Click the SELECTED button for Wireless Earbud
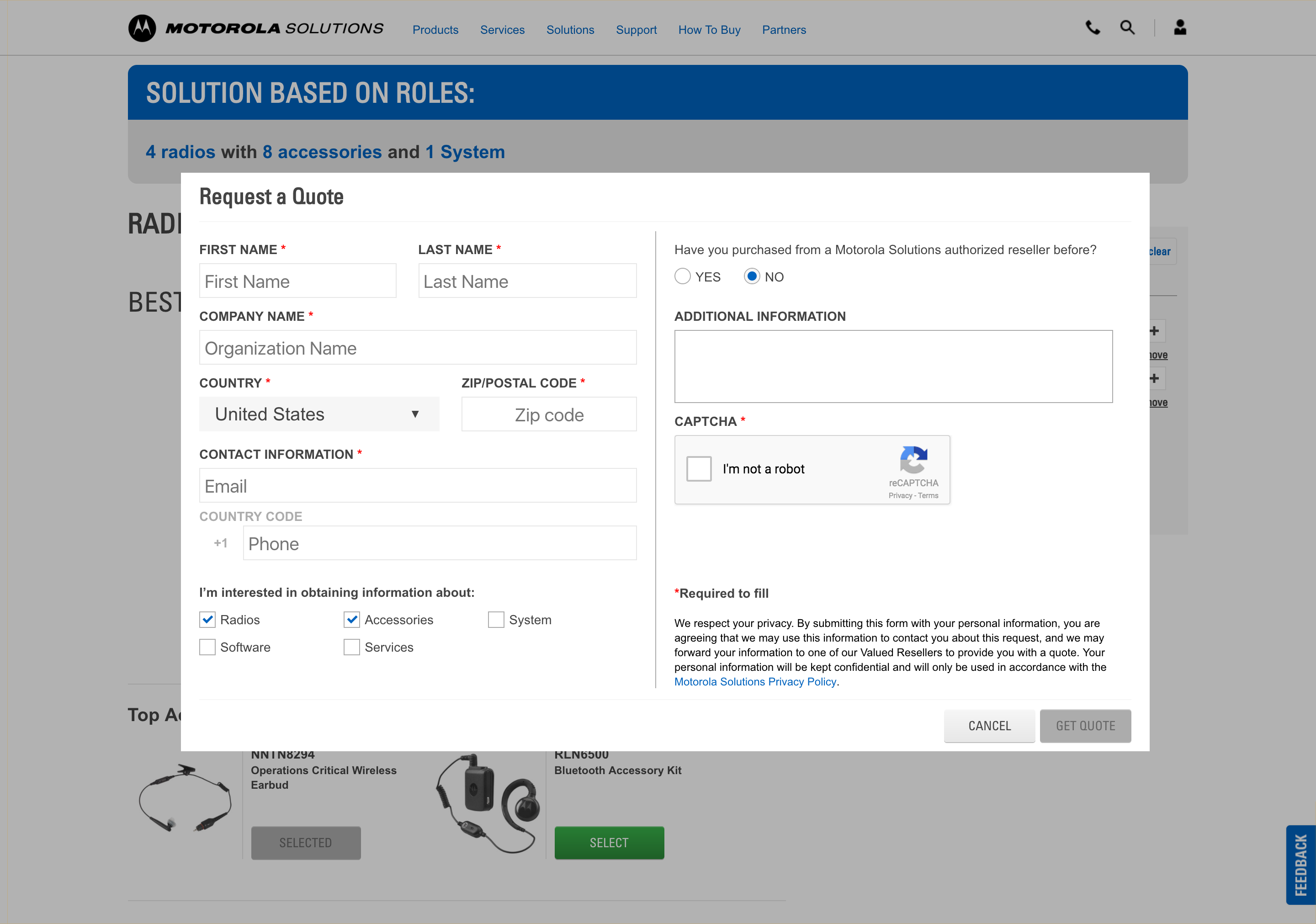 306,843
